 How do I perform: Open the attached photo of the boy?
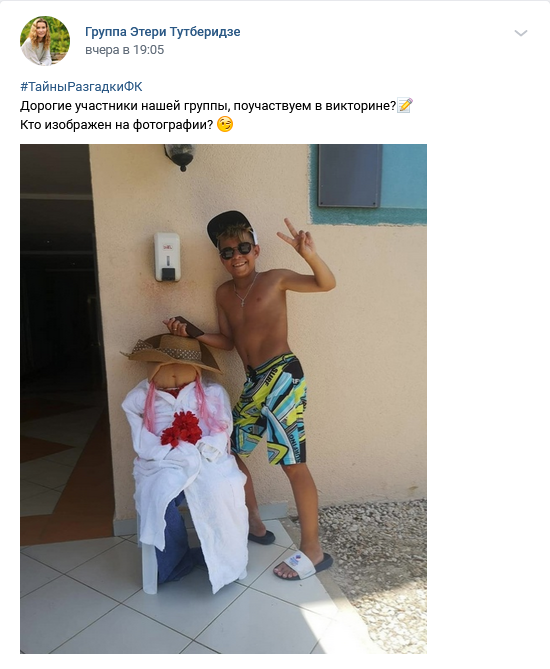[223, 398]
